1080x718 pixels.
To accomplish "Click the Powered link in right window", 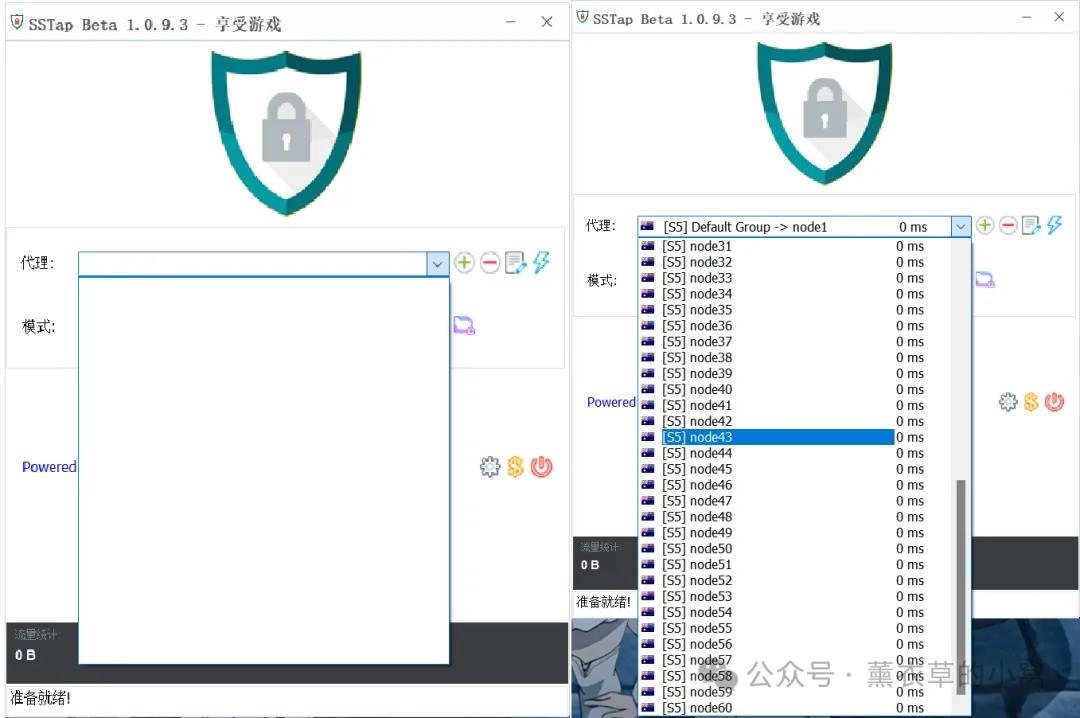I will coord(611,402).
